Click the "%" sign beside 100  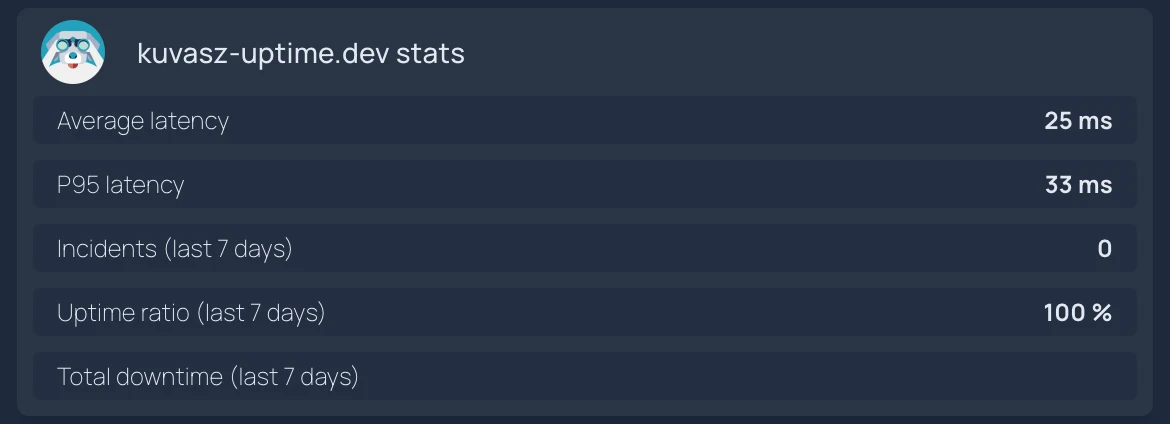[1102, 313]
